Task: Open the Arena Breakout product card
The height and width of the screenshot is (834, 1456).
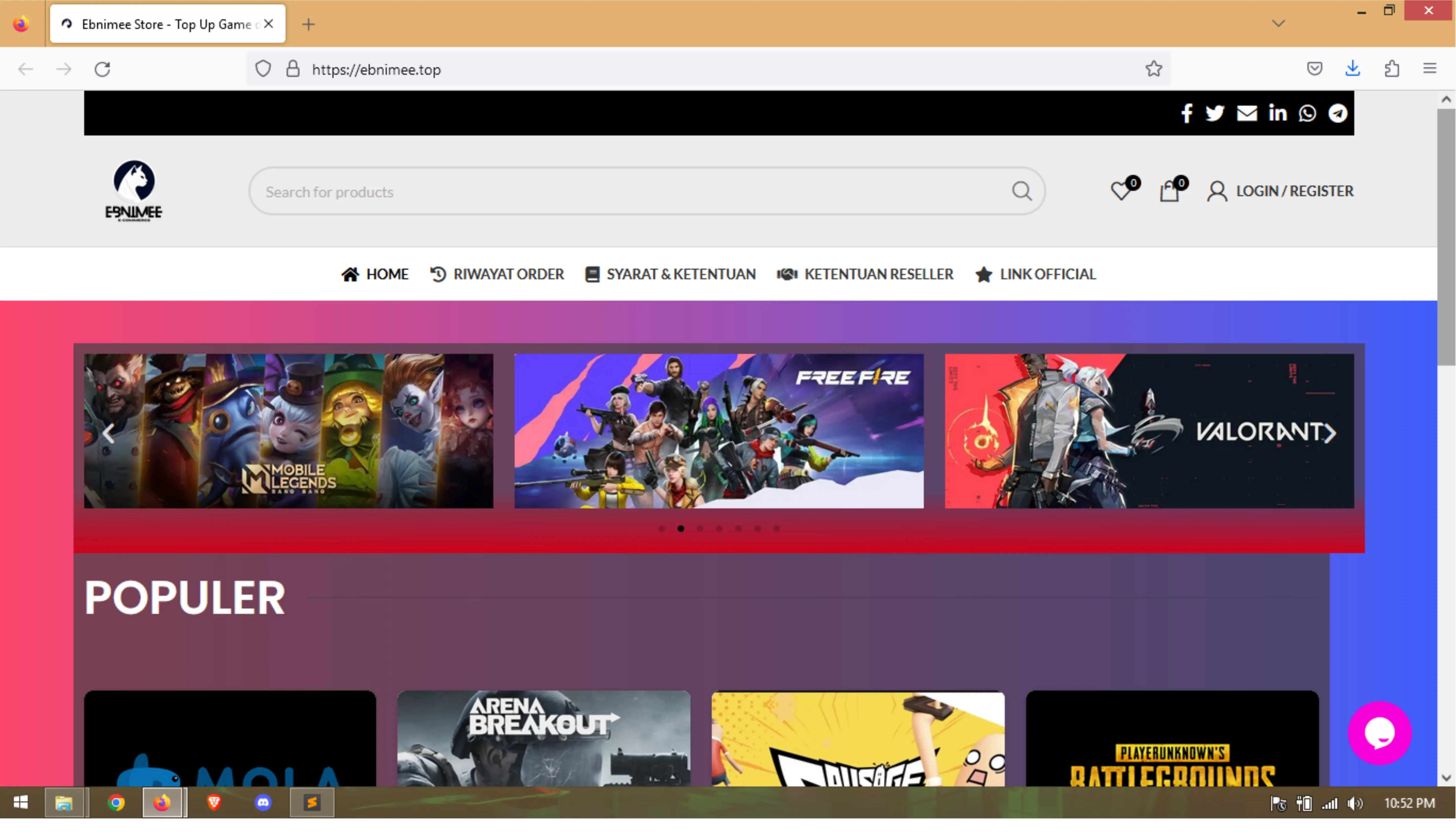Action: [x=544, y=739]
